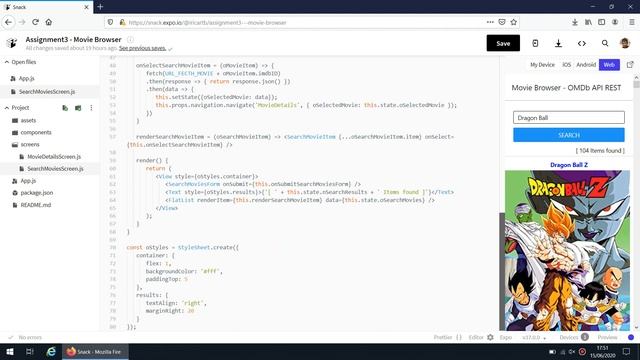Screen dimensions: 640x360
Task: Create a new file in Project
Action: pos(65,108)
